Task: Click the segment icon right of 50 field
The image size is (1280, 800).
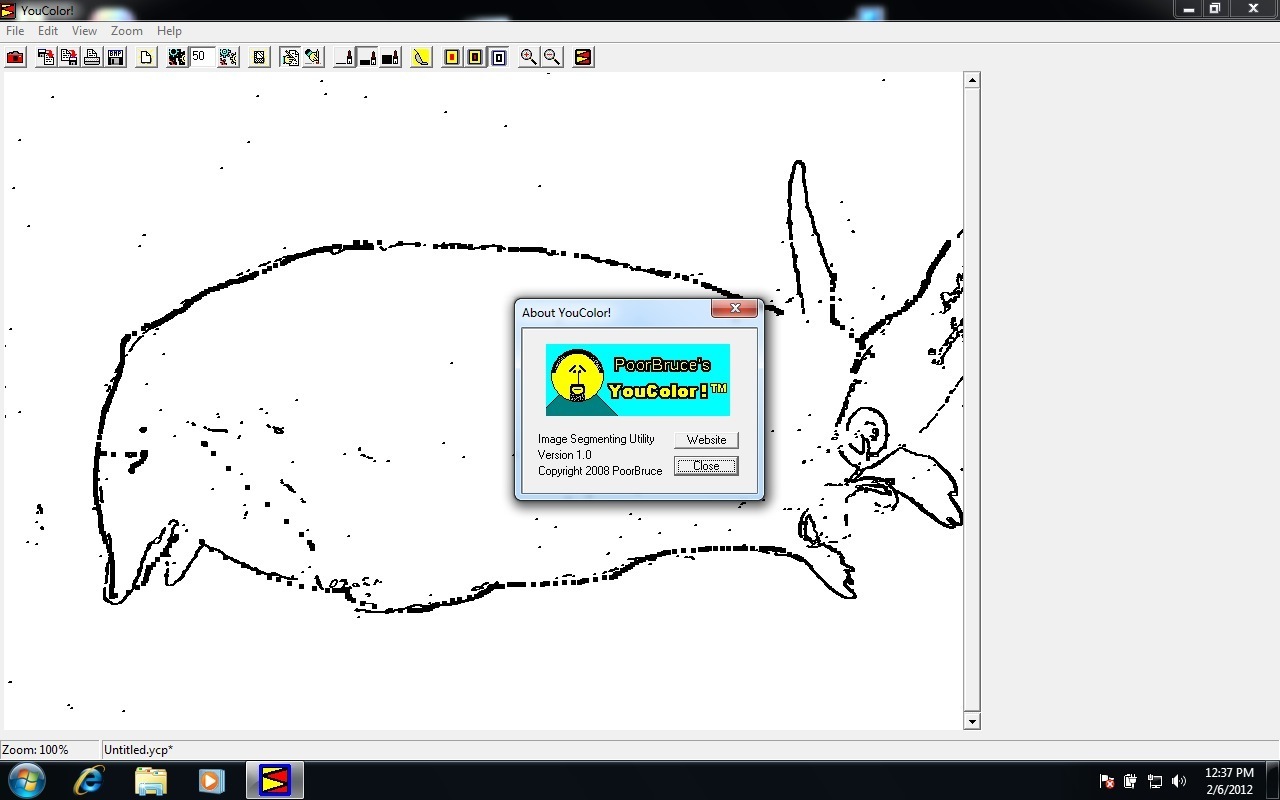Action: (x=228, y=57)
